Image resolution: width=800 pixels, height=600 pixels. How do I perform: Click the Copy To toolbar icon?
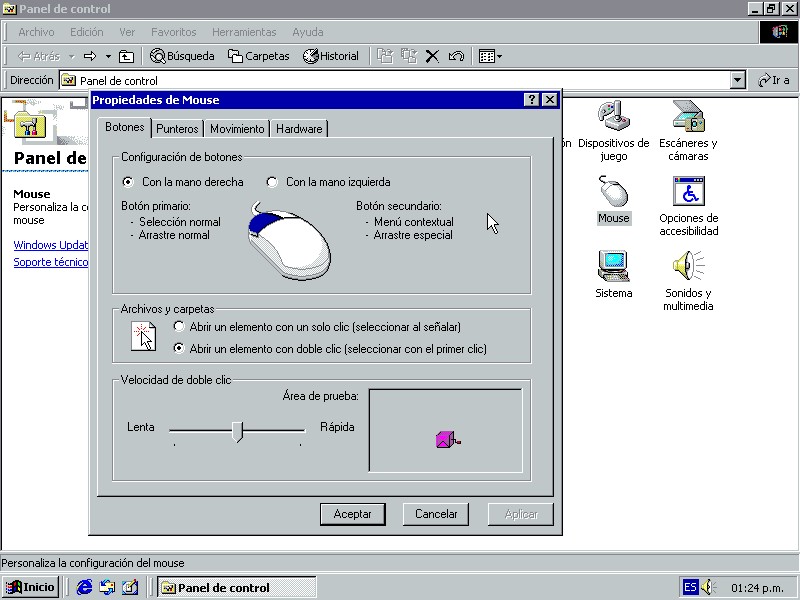[409, 56]
